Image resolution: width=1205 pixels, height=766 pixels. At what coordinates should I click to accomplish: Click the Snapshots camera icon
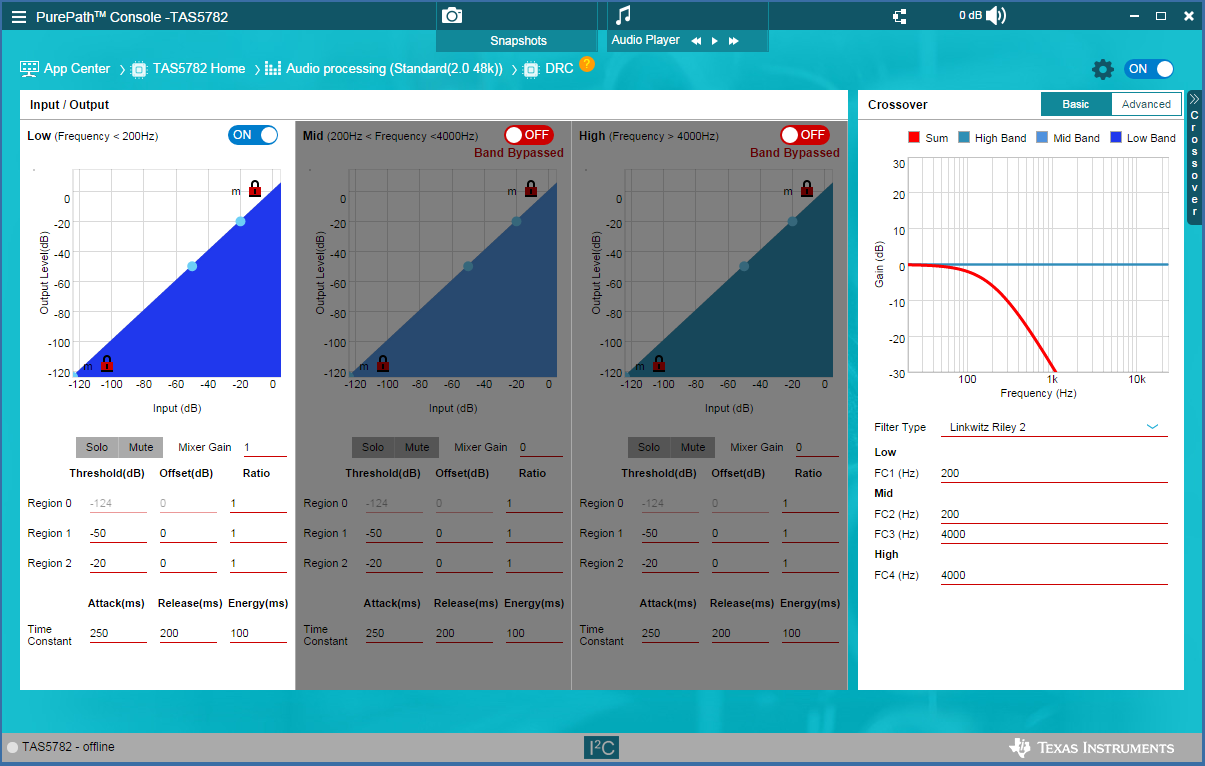pos(452,15)
